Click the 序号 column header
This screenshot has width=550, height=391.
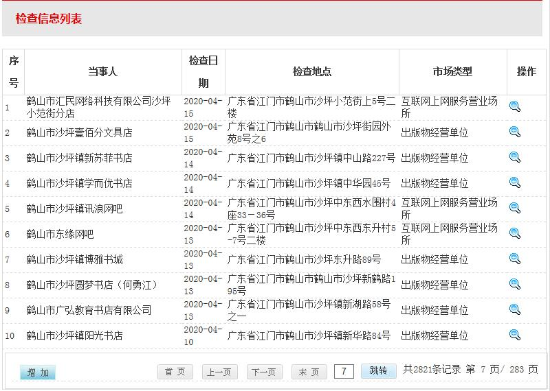[14, 72]
